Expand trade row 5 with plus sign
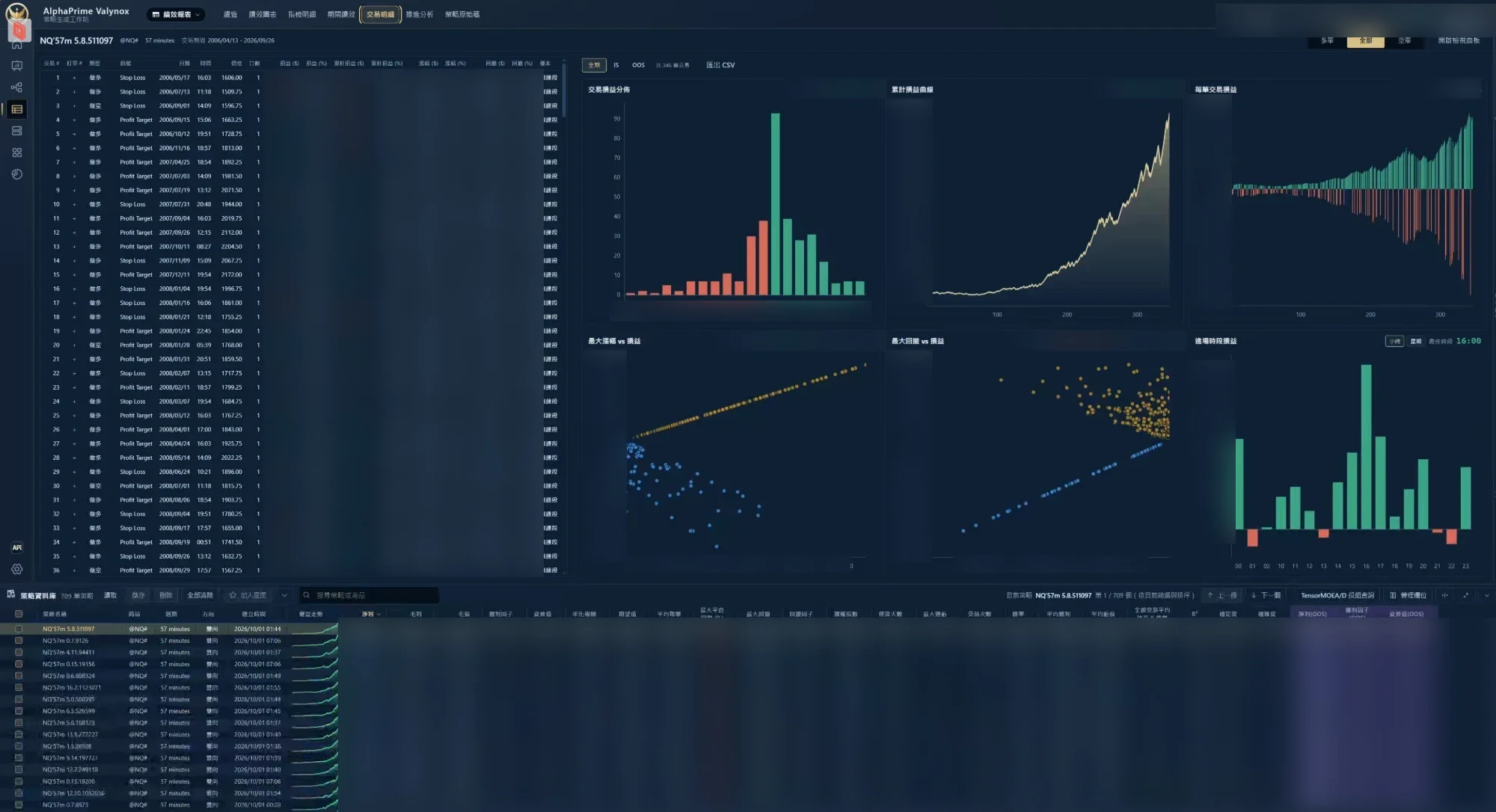 click(74, 134)
